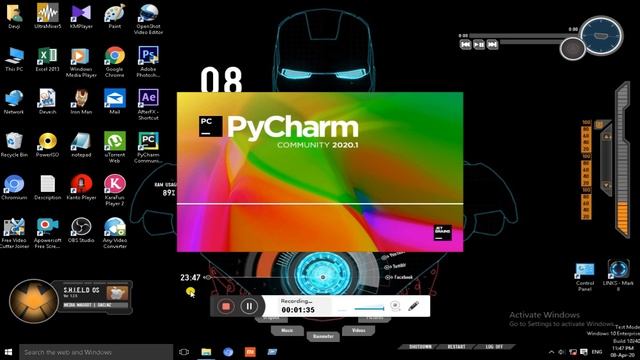Image resolution: width=640 pixels, height=360 pixels.
Task: Select the Adobe Photoshop shortcut
Action: tap(148, 62)
